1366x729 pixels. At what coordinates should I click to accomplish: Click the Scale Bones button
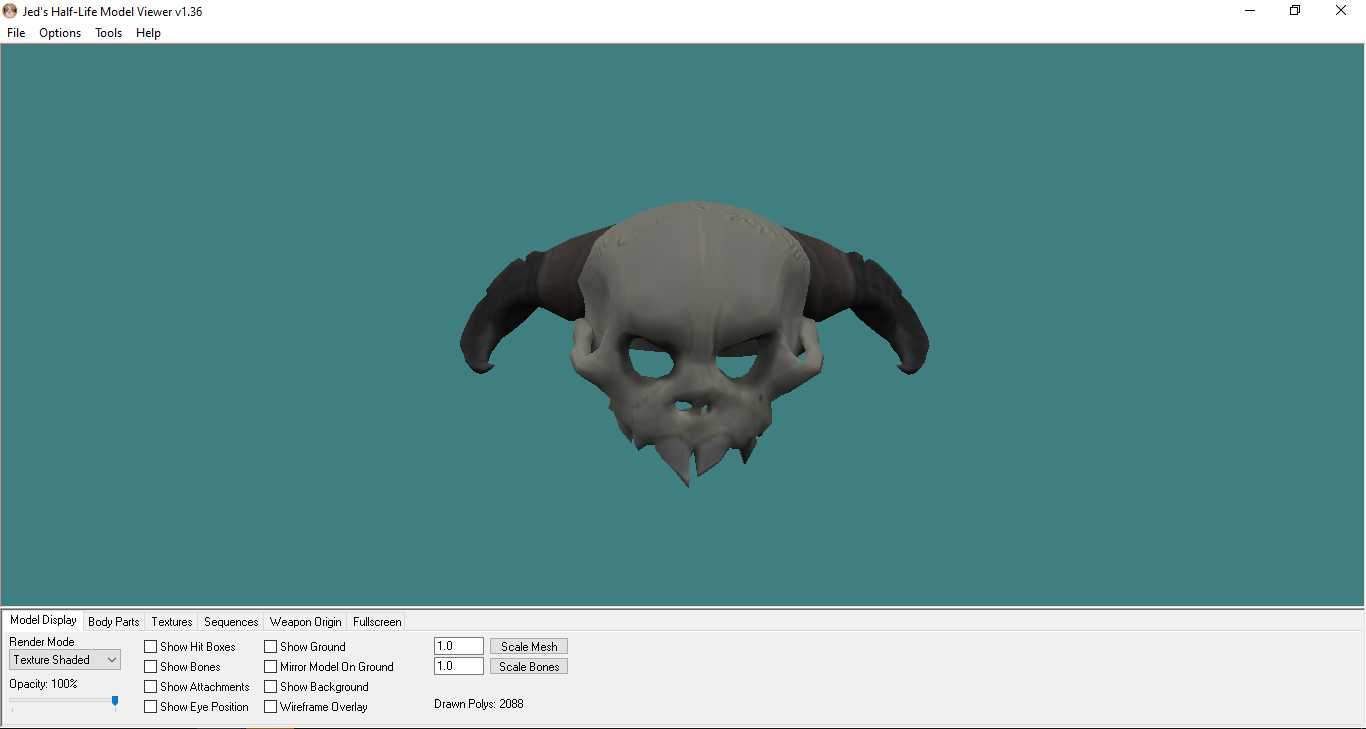click(x=529, y=667)
